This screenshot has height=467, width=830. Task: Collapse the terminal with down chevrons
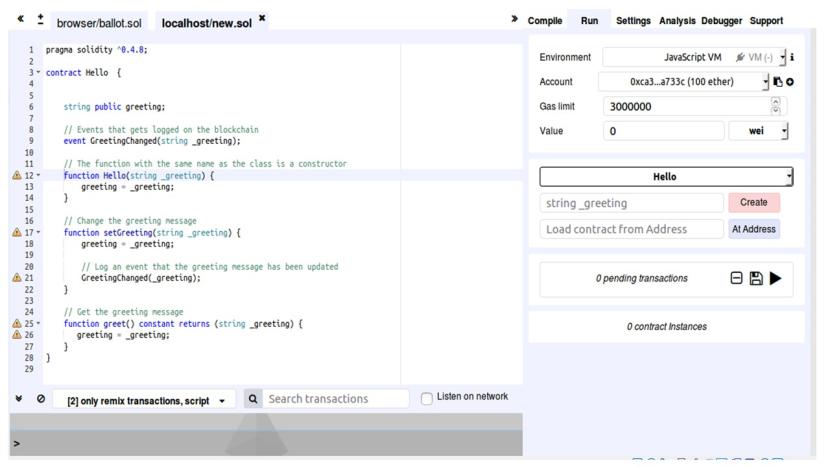18,399
